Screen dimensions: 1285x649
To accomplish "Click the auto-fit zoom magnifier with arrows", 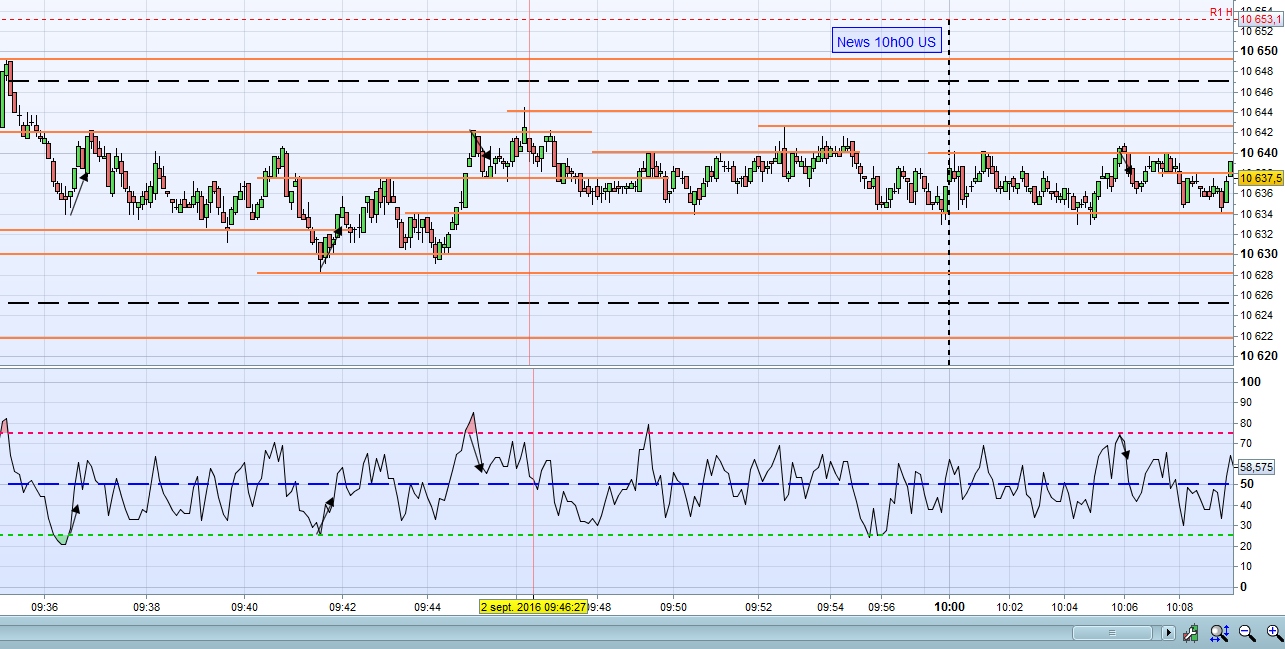I will coord(1219,632).
